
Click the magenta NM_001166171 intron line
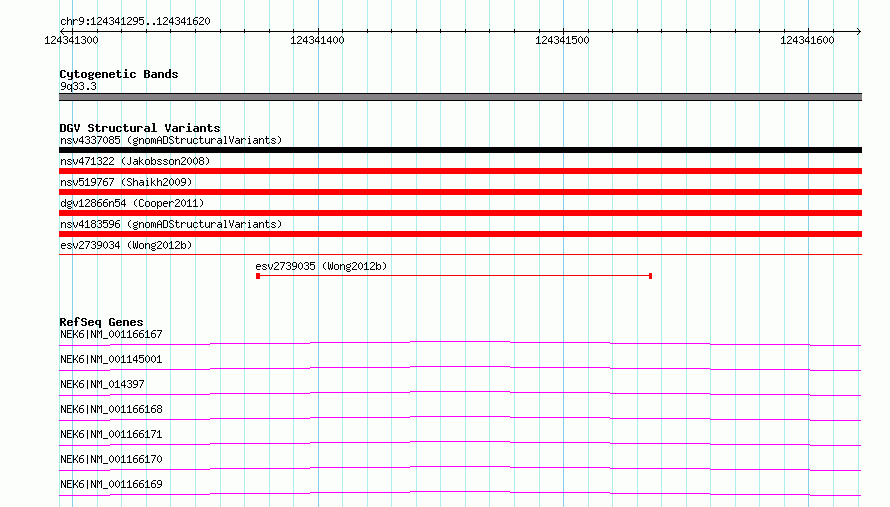coord(460,442)
